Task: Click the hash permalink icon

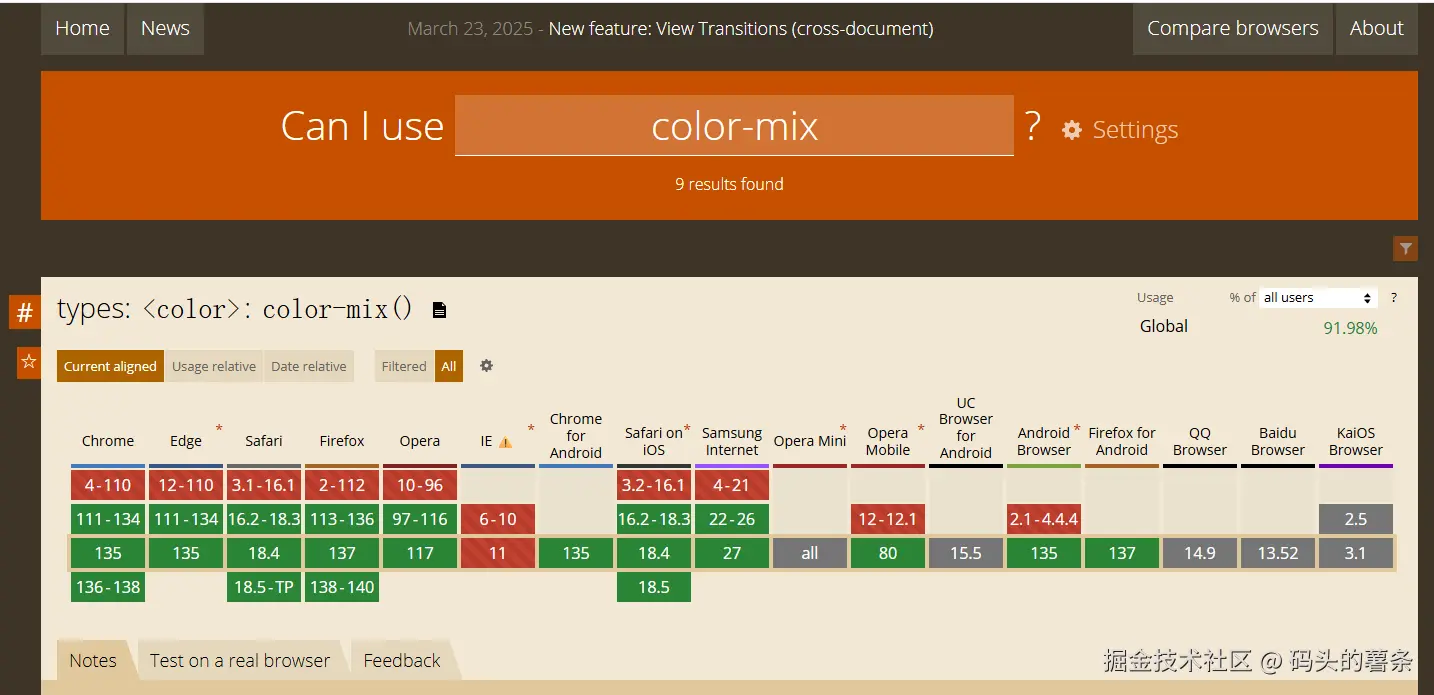Action: click(25, 312)
